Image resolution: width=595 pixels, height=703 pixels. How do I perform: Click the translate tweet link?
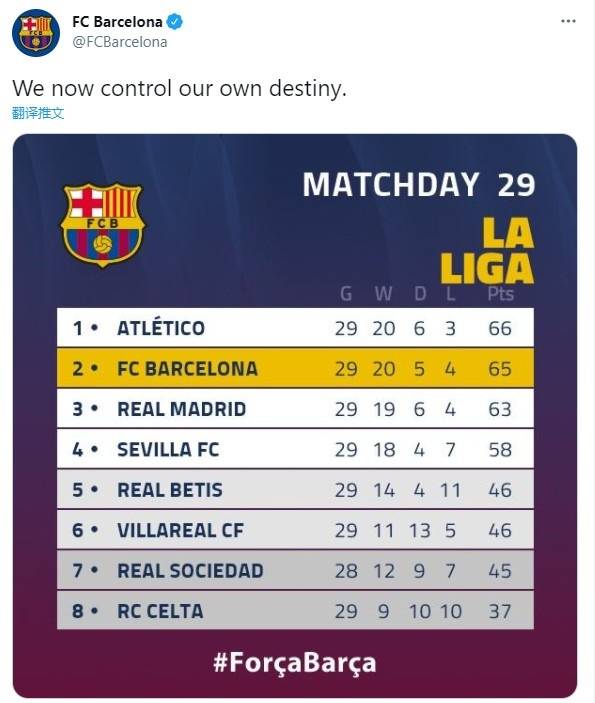38,113
